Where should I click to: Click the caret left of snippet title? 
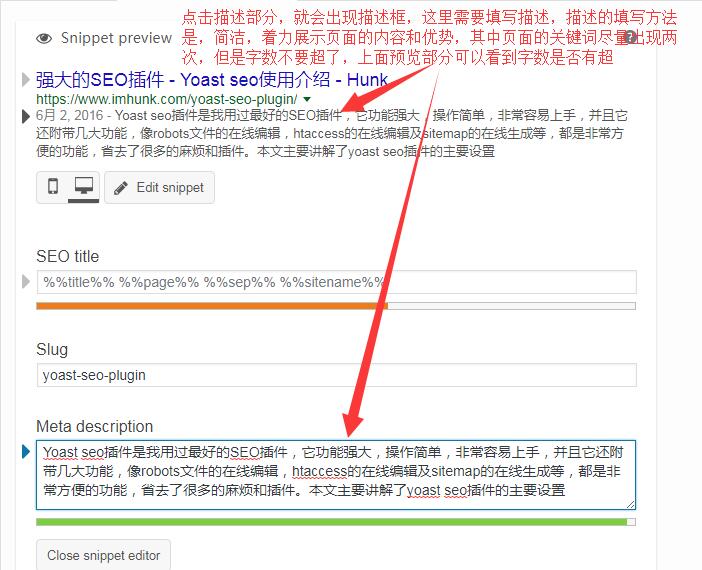[26, 80]
